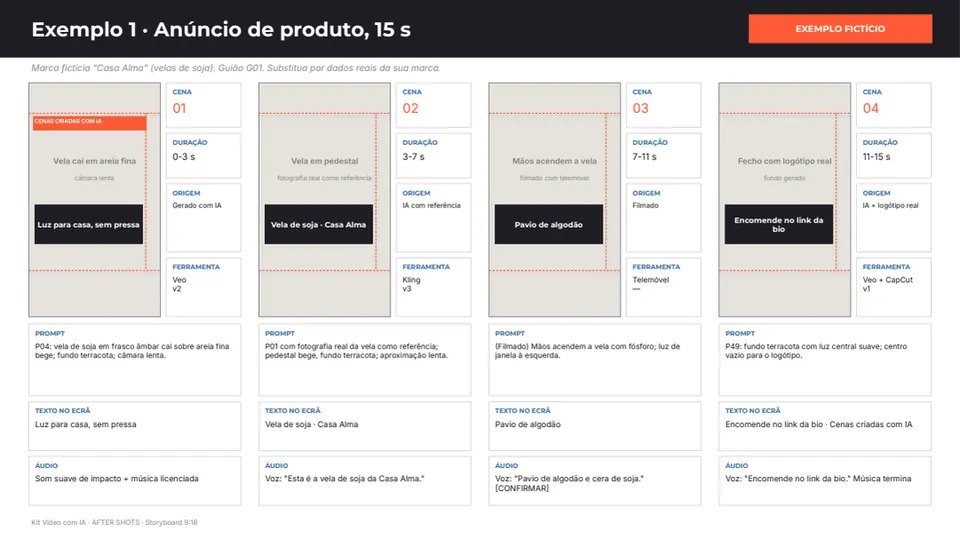This screenshot has width=960, height=540.
Task: Click audio text 'Esta é a vela de soja da Casa Alma'
Action: coord(345,479)
